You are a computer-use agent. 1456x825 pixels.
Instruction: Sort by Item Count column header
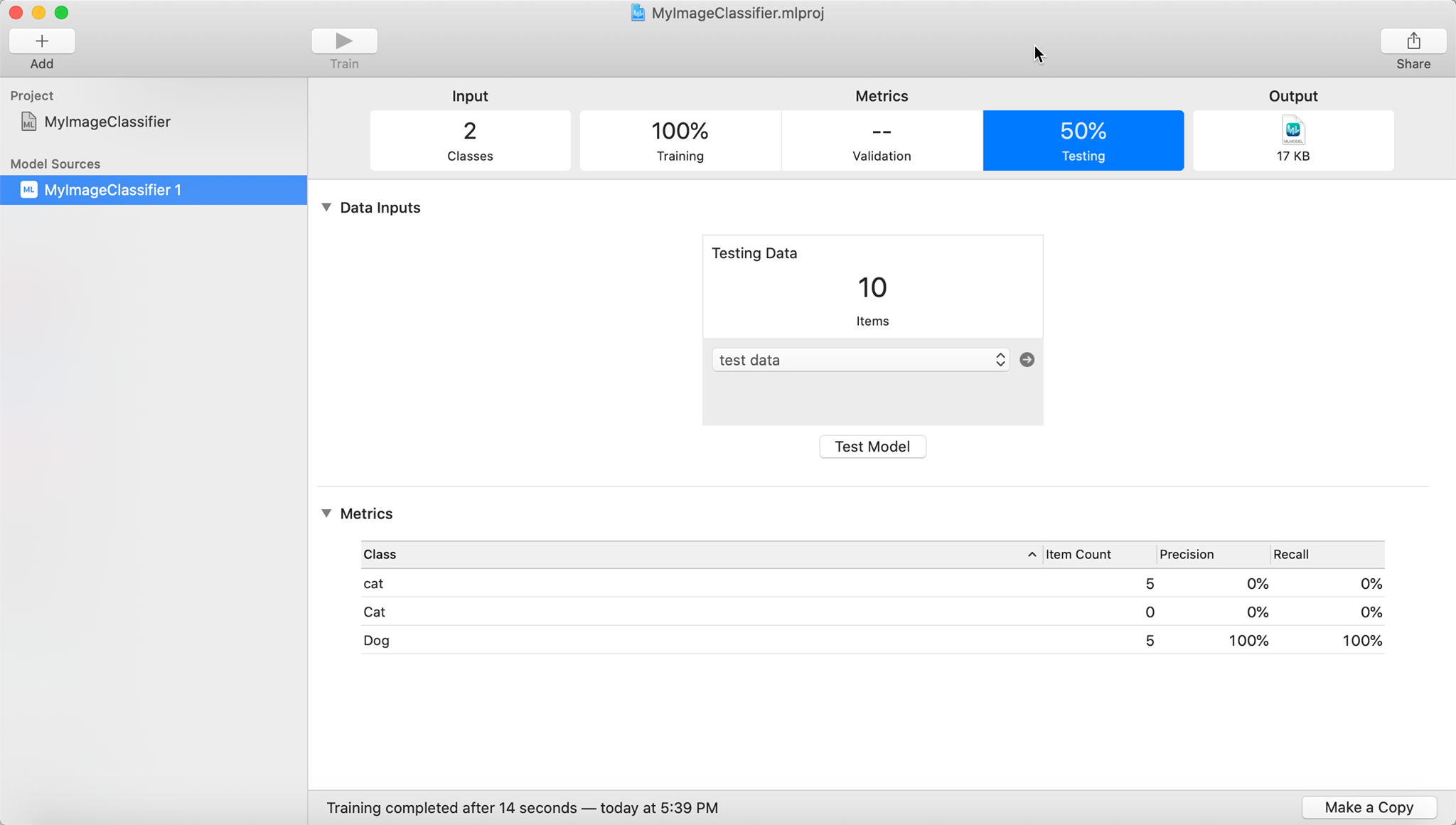tap(1099, 555)
